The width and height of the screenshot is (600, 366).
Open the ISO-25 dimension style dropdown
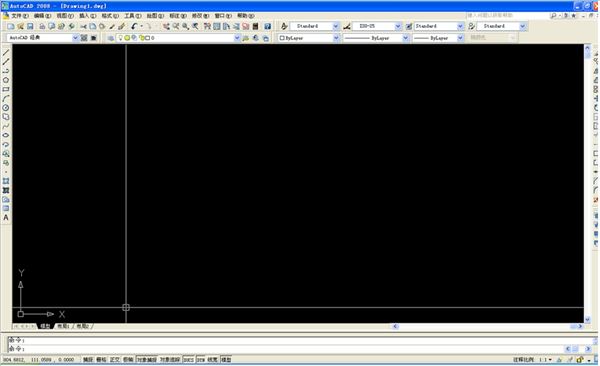398,26
